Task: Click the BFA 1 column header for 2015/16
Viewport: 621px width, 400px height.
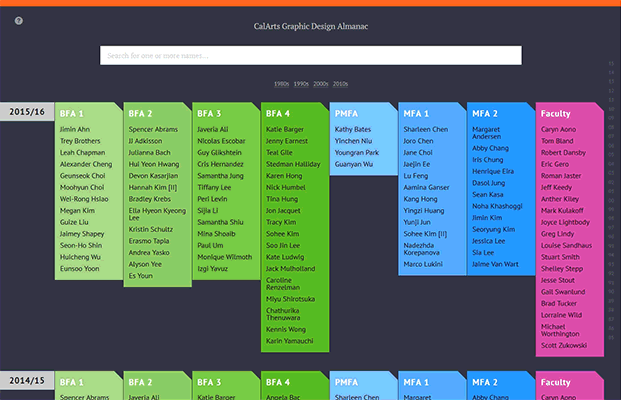Action: (71, 114)
